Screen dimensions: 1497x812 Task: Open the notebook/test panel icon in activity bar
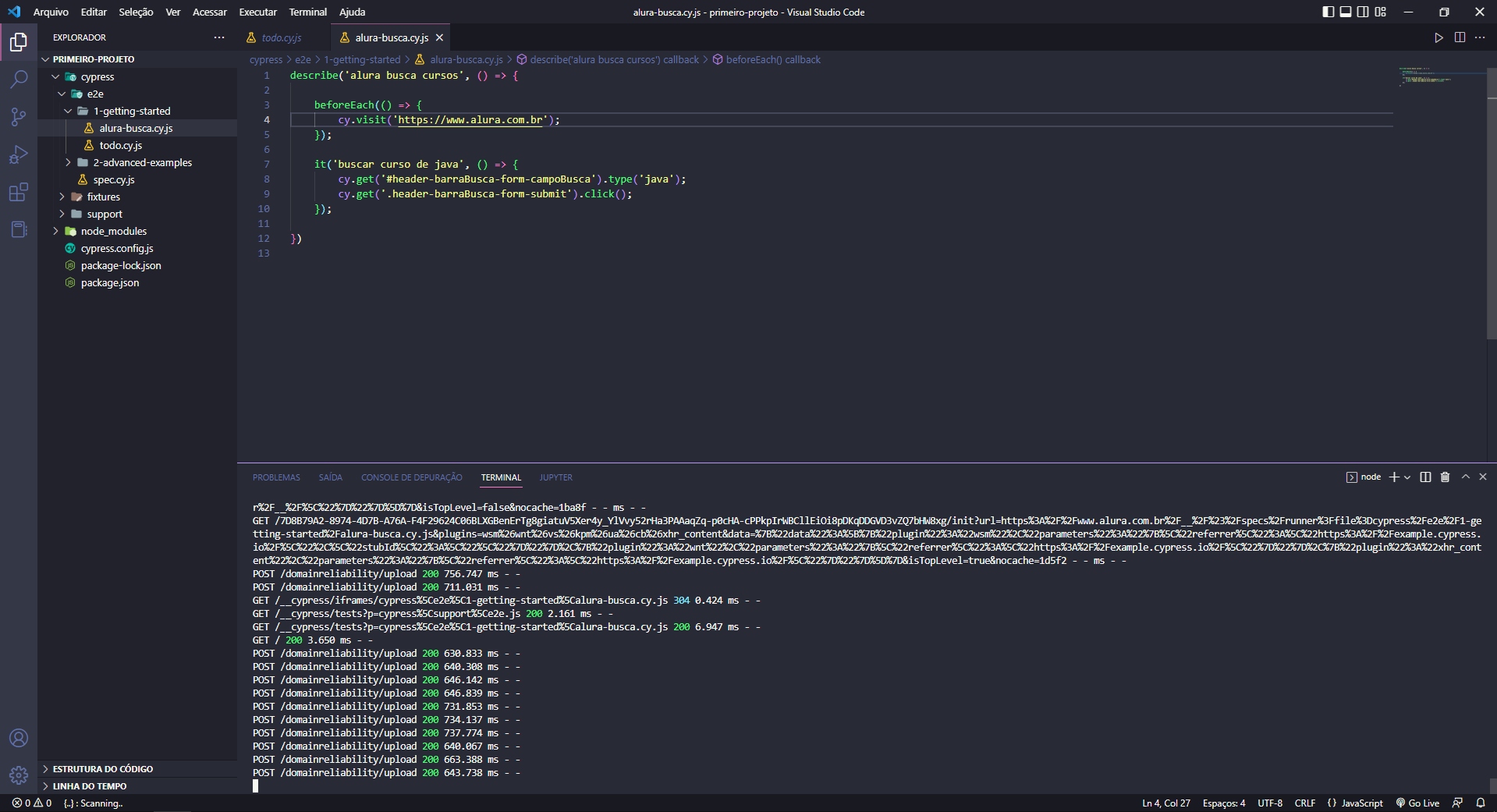(x=19, y=229)
